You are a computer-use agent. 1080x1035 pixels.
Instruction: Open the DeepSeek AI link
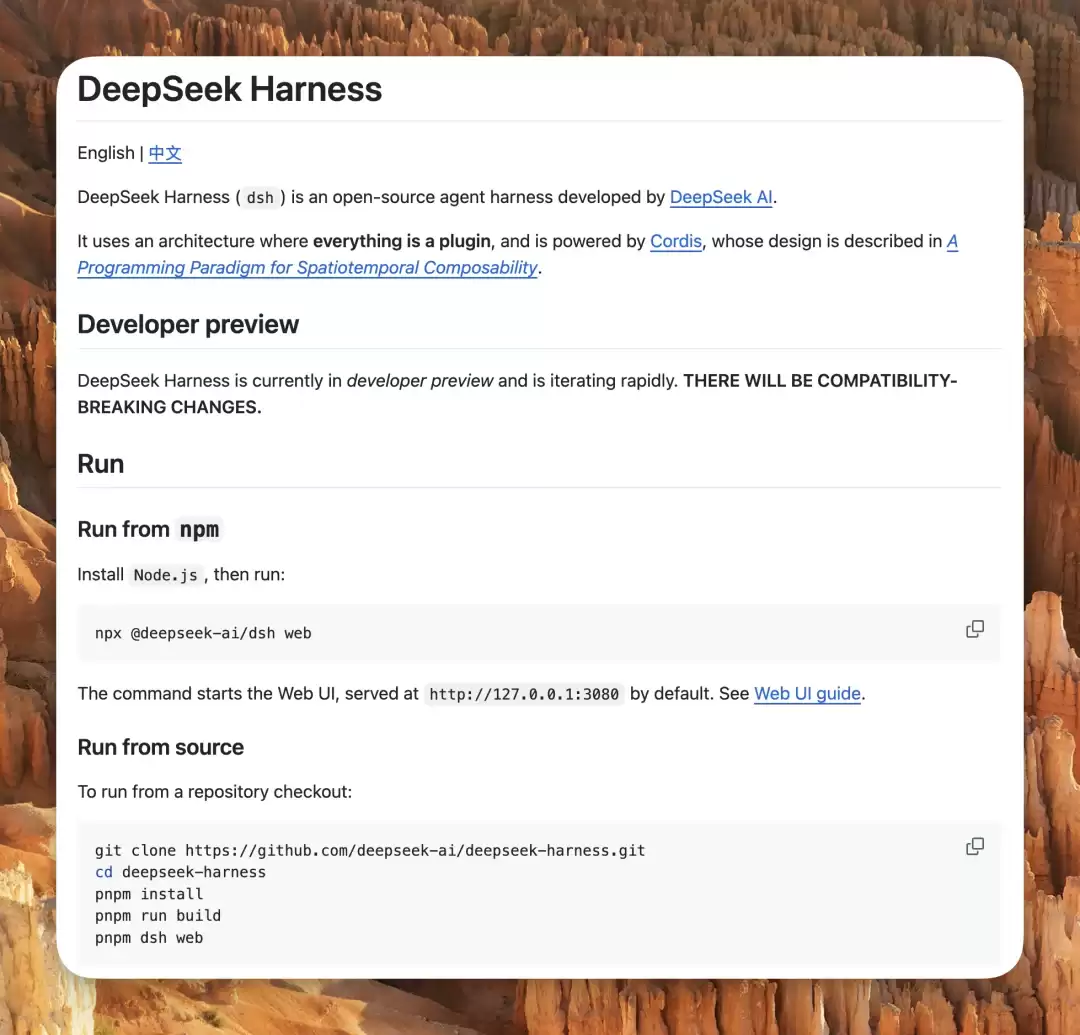[720, 197]
